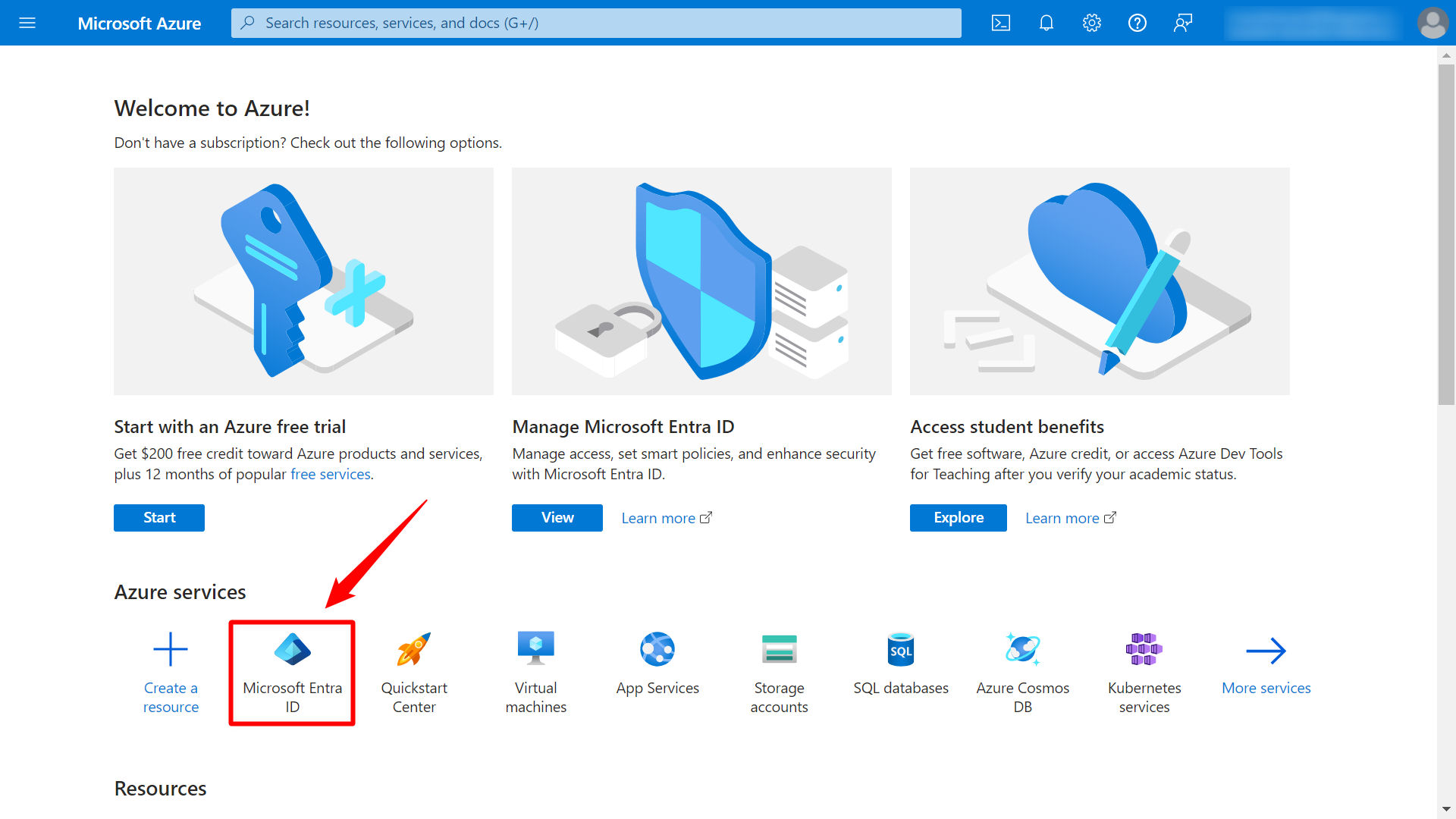The height and width of the screenshot is (819, 1456).
Task: Click the Create a resource label
Action: 171,698
